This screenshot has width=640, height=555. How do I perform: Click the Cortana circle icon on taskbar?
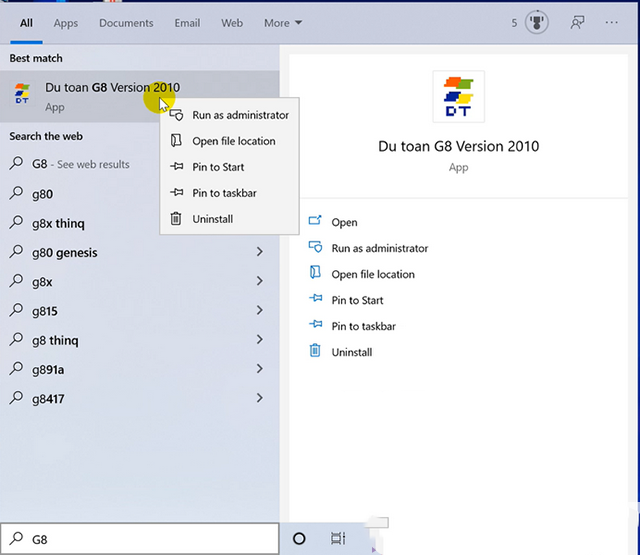(x=299, y=539)
